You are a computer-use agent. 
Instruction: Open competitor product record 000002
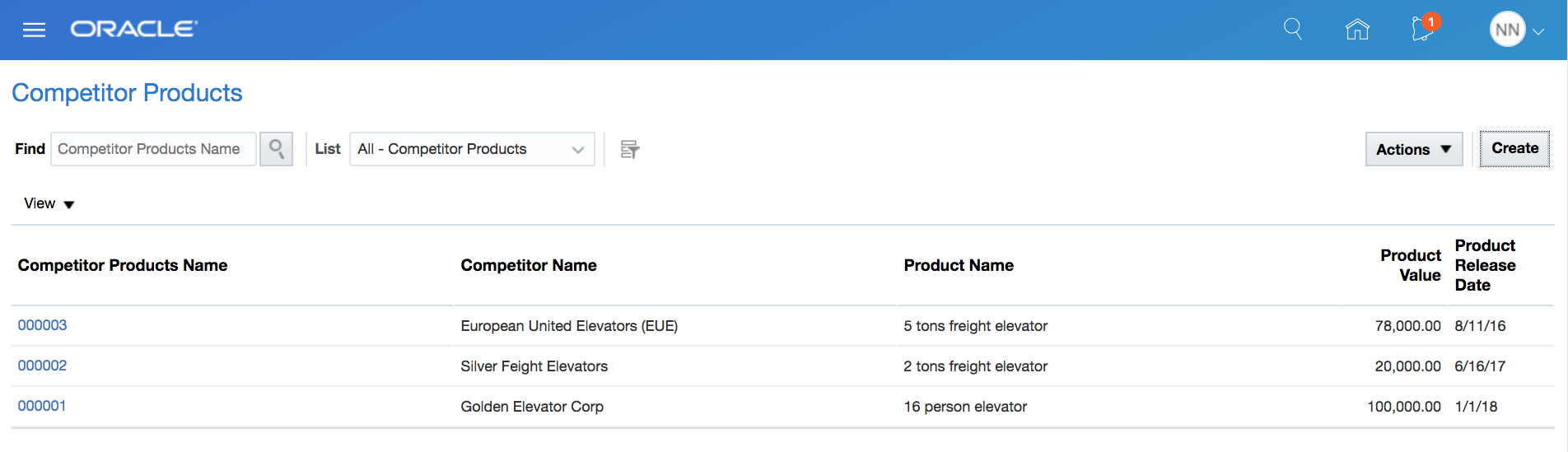pos(43,366)
